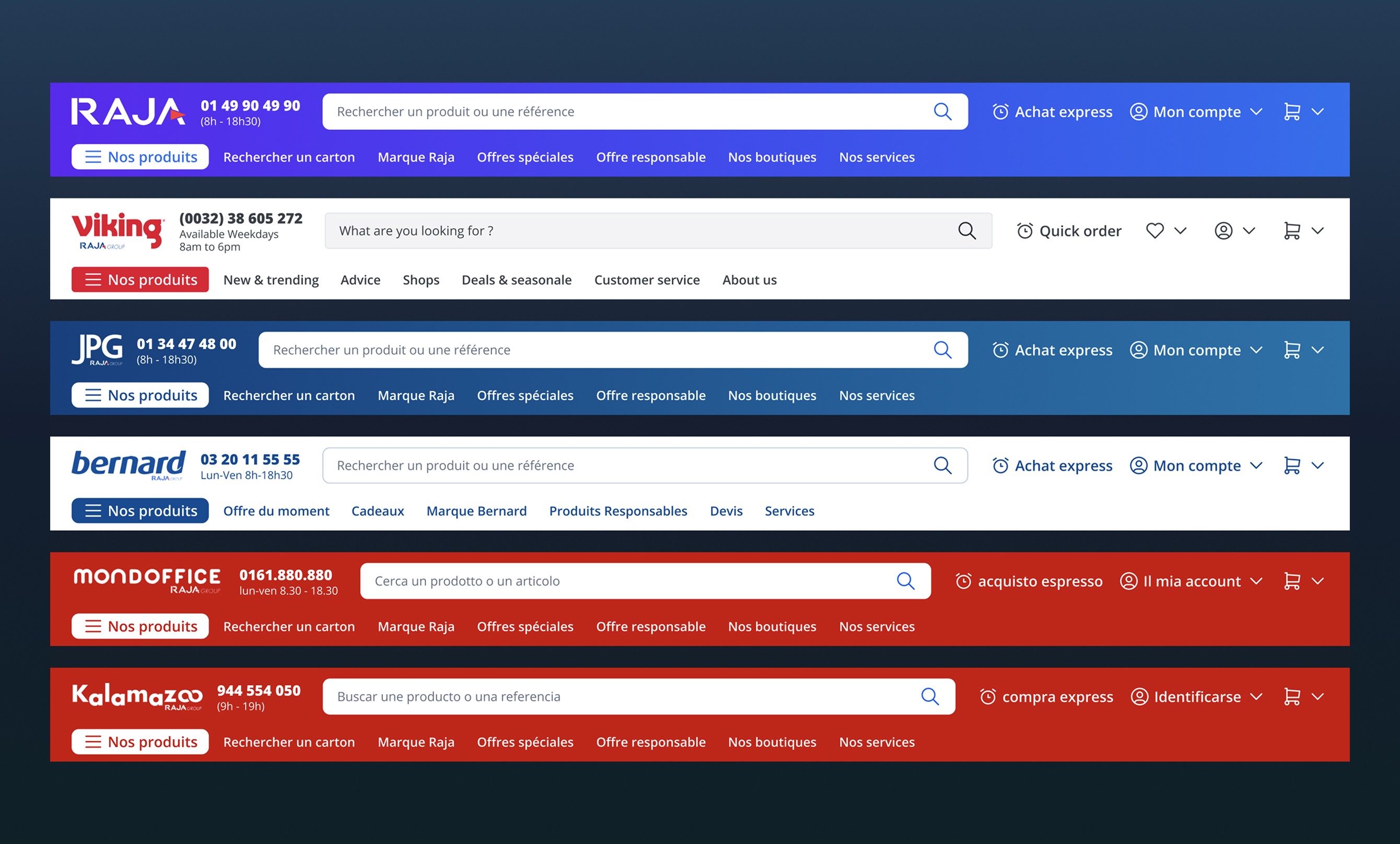This screenshot has width=1400, height=844.
Task: Expand the cart chevron in Kalamazoo header
Action: click(x=1317, y=697)
